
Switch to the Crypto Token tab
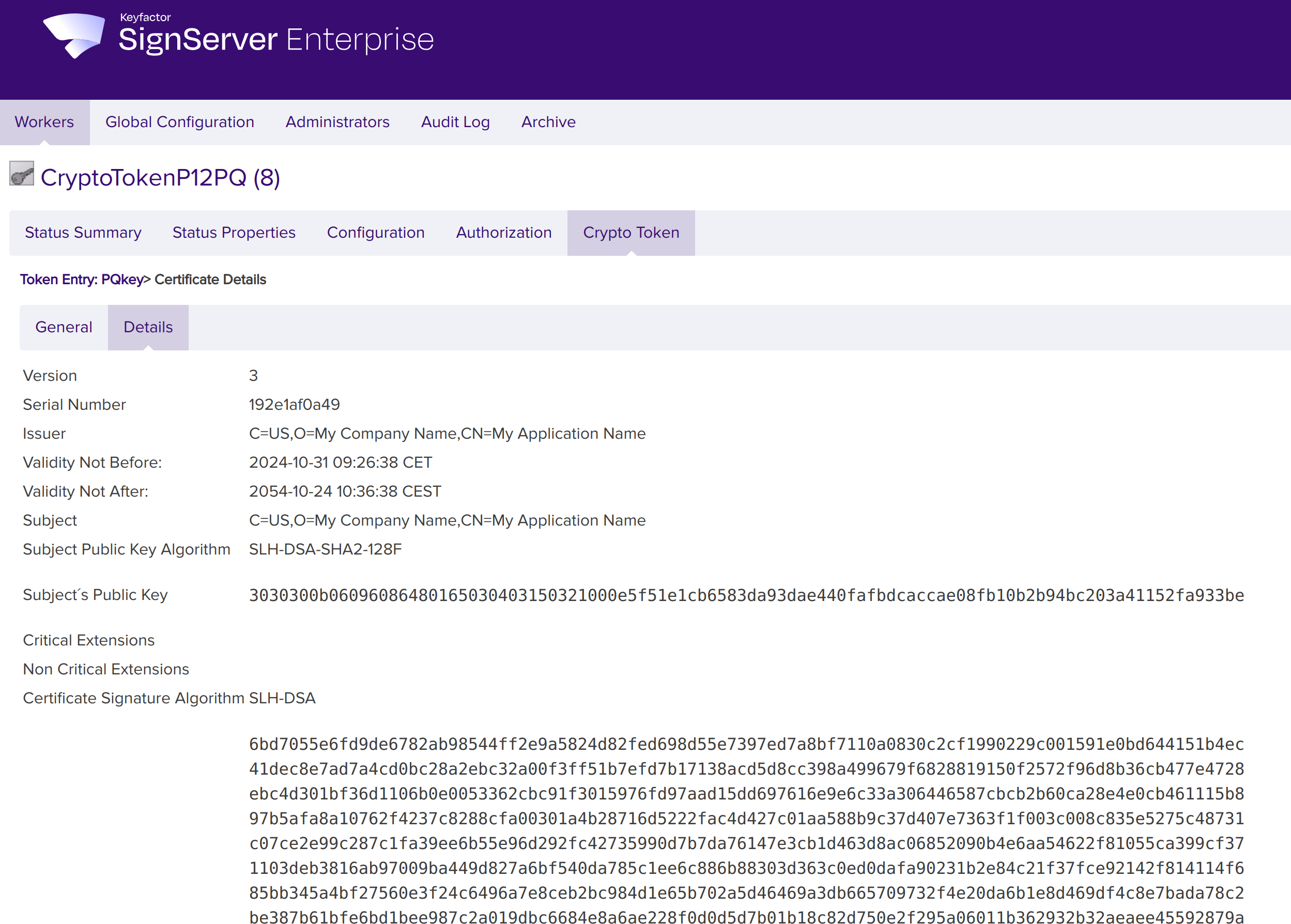631,232
